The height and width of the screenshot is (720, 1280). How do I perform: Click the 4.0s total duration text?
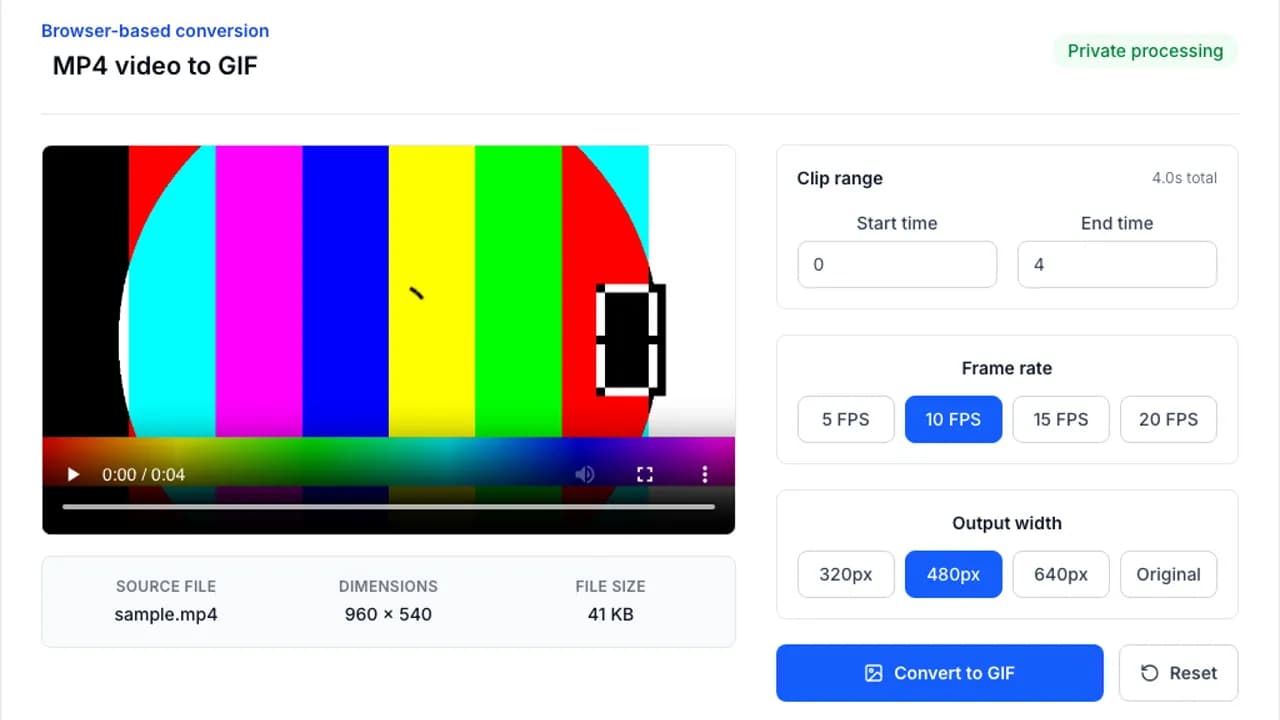tap(1184, 178)
